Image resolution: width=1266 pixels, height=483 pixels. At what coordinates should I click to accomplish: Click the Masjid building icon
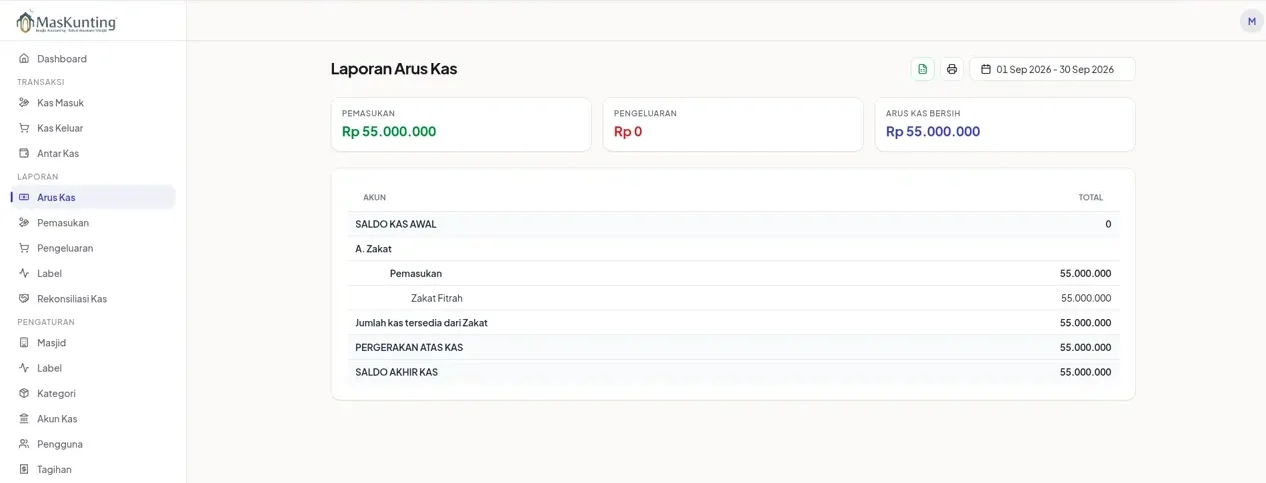pyautogui.click(x=24, y=342)
